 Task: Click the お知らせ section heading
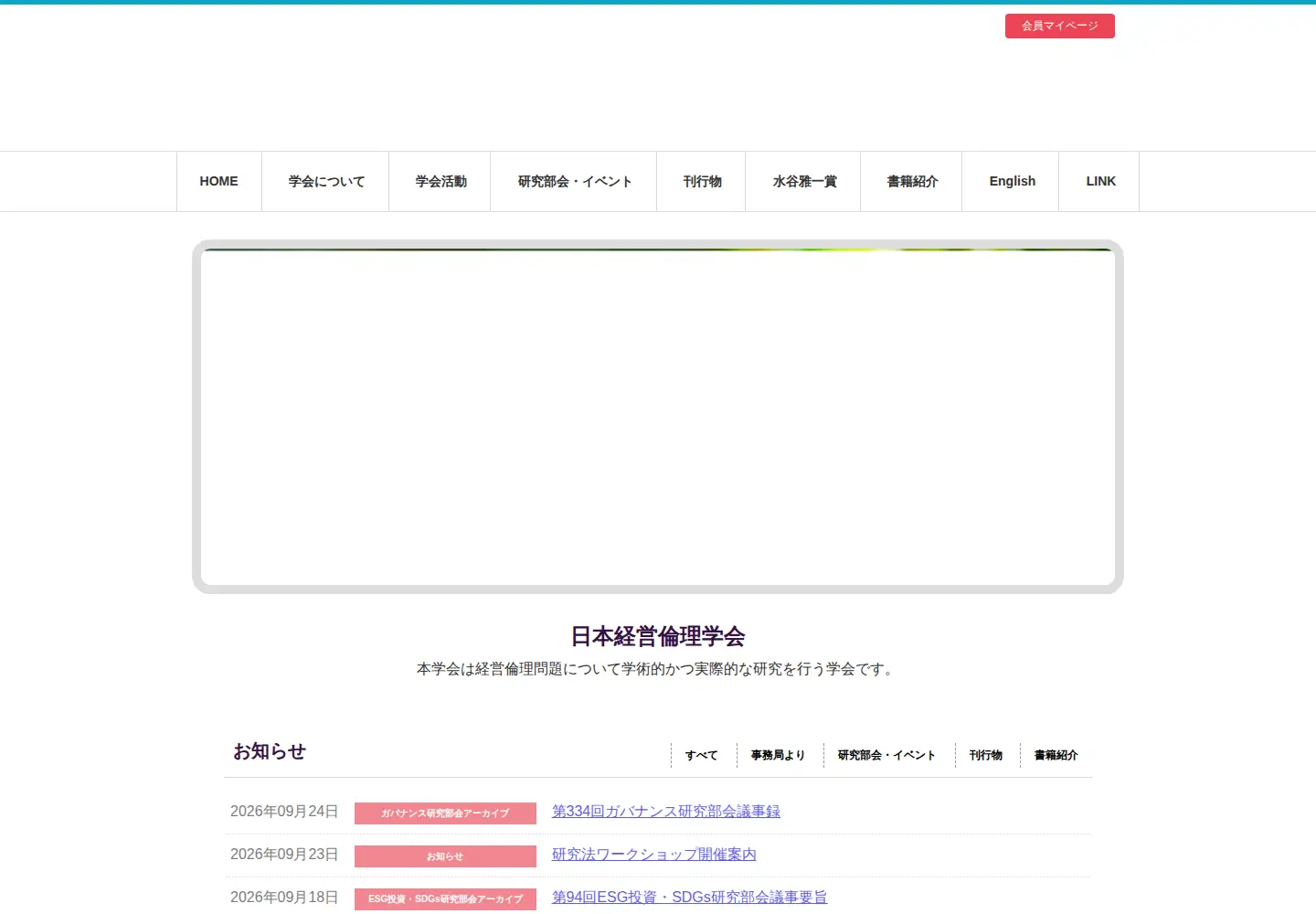coord(270,751)
